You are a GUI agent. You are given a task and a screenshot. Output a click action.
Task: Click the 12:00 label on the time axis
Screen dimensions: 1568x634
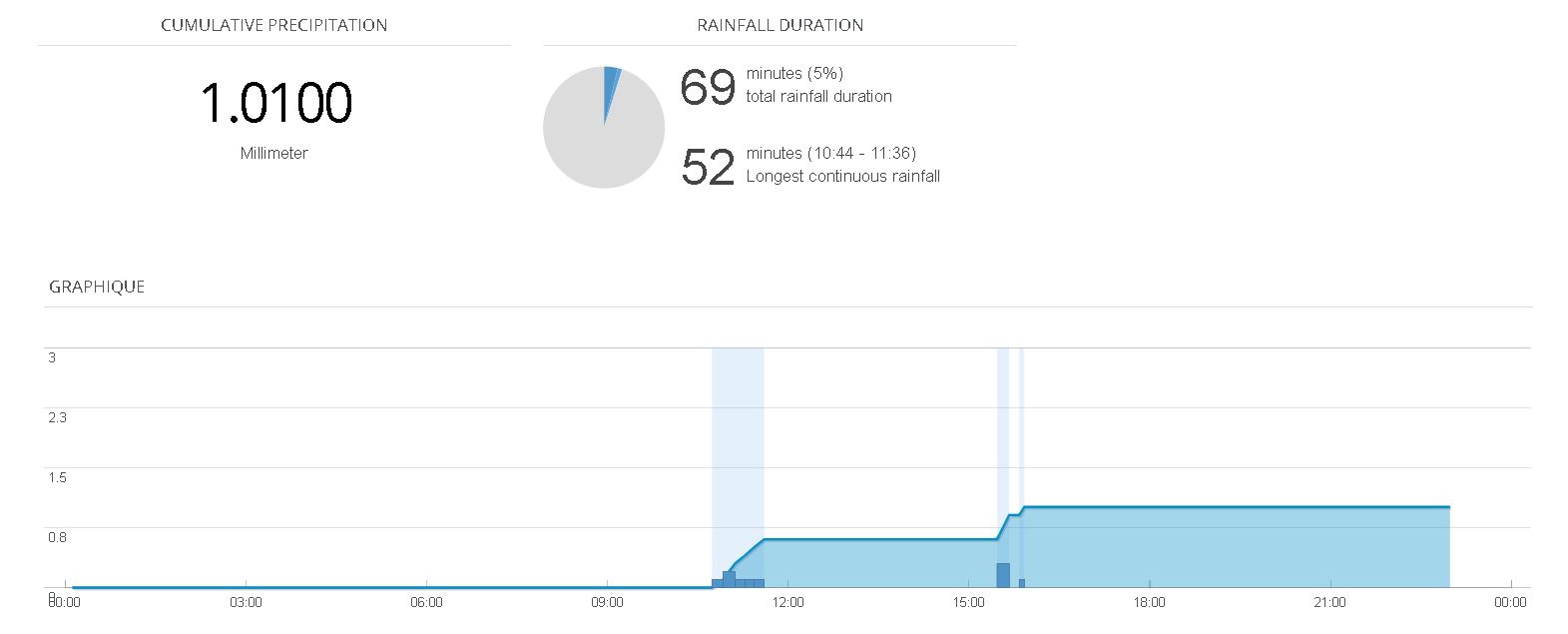pos(787,602)
